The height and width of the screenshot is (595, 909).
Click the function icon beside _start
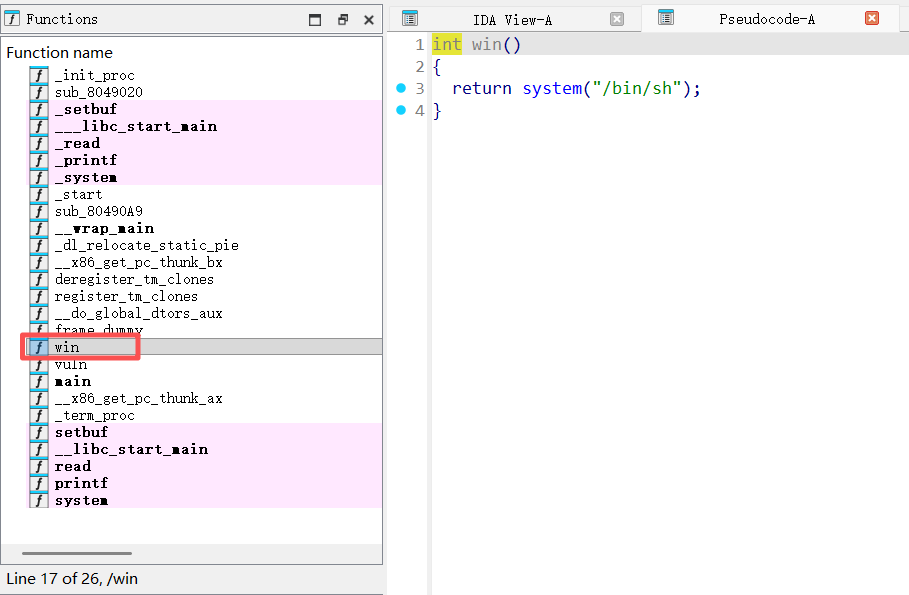coord(38,195)
